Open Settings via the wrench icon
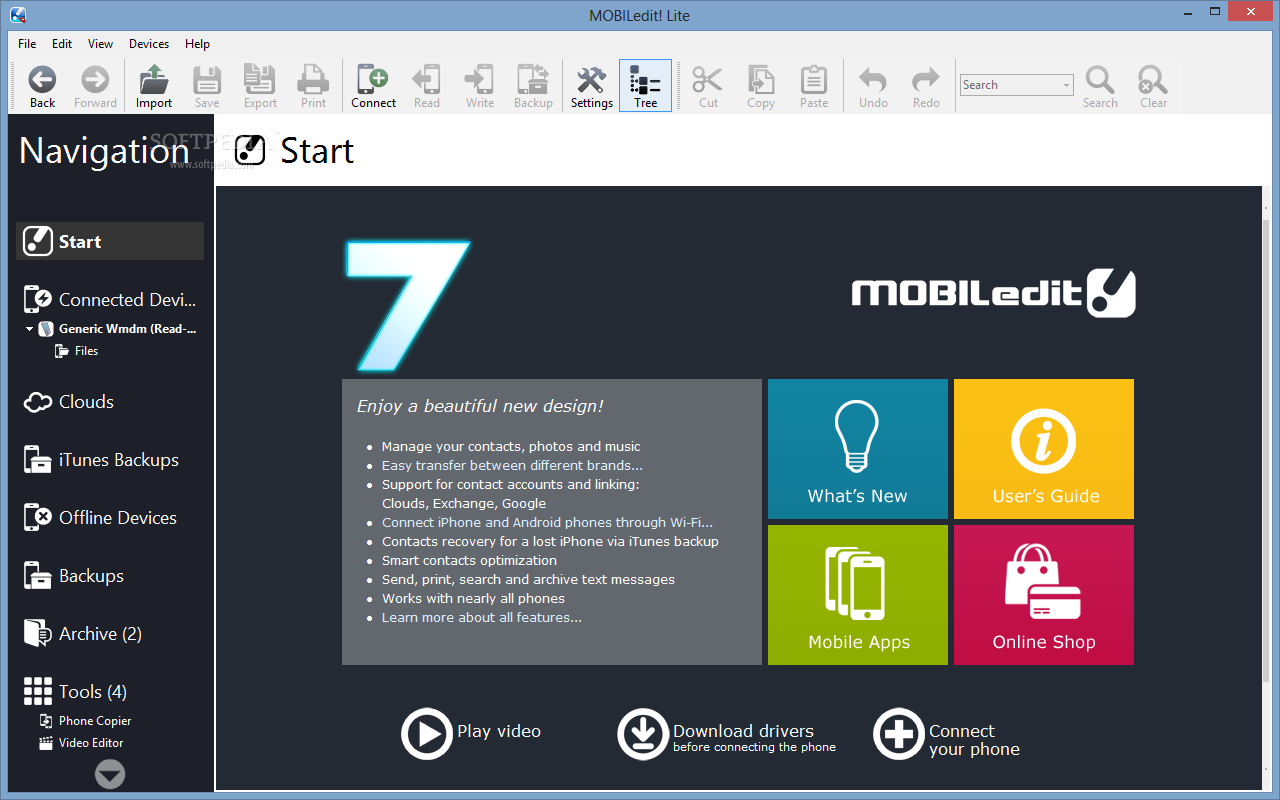 (591, 85)
